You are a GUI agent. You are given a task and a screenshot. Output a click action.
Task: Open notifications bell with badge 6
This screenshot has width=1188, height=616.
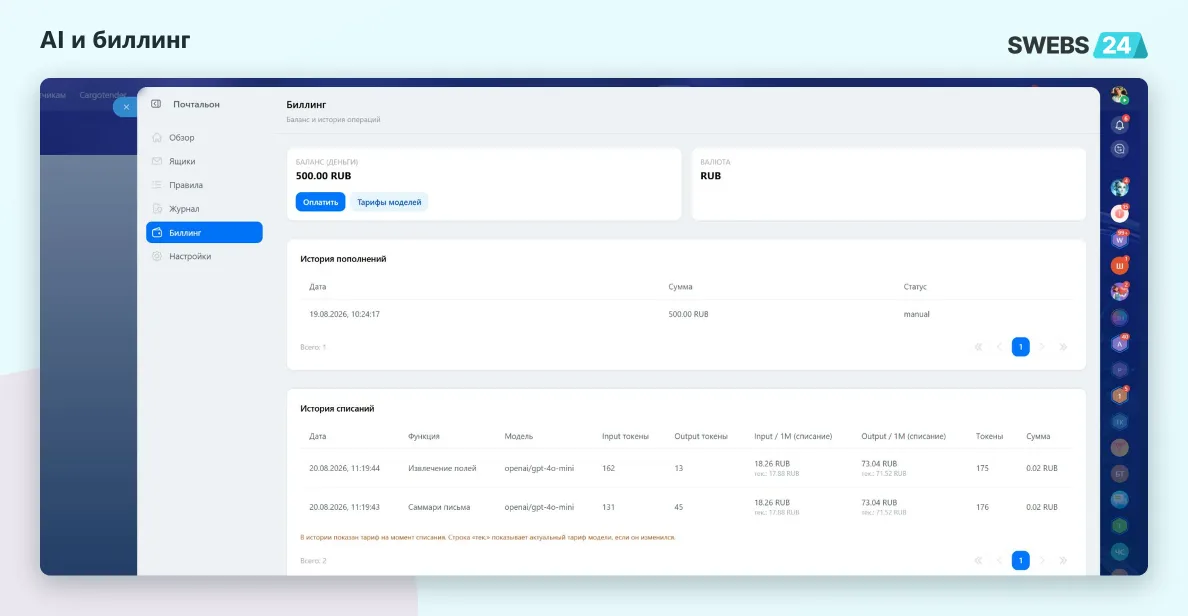click(1119, 125)
